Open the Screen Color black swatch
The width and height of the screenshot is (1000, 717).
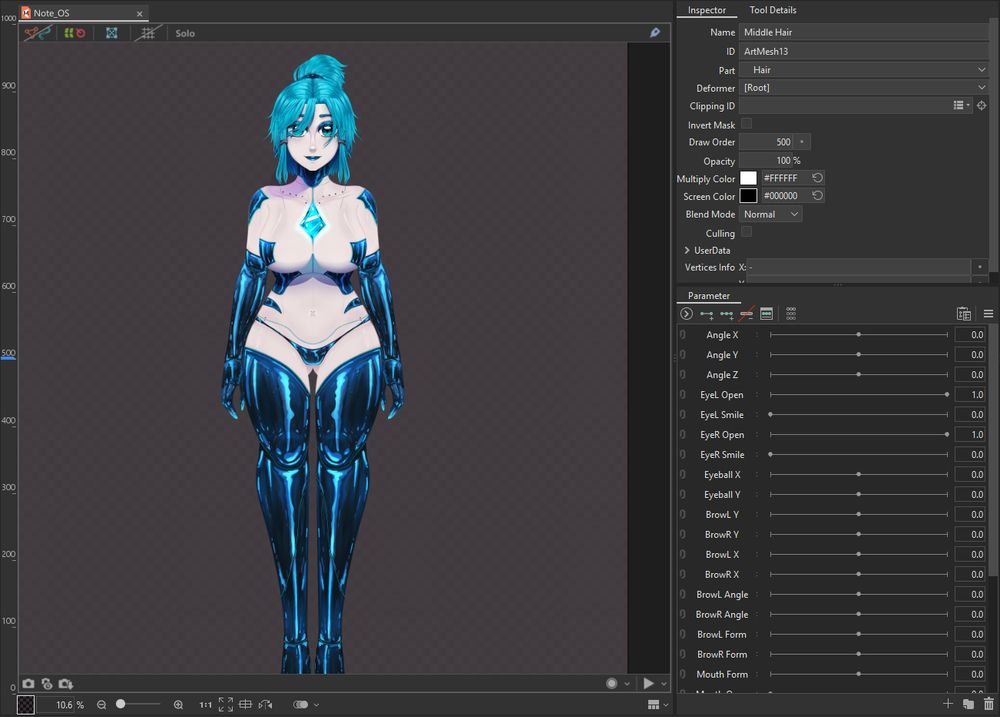click(748, 196)
